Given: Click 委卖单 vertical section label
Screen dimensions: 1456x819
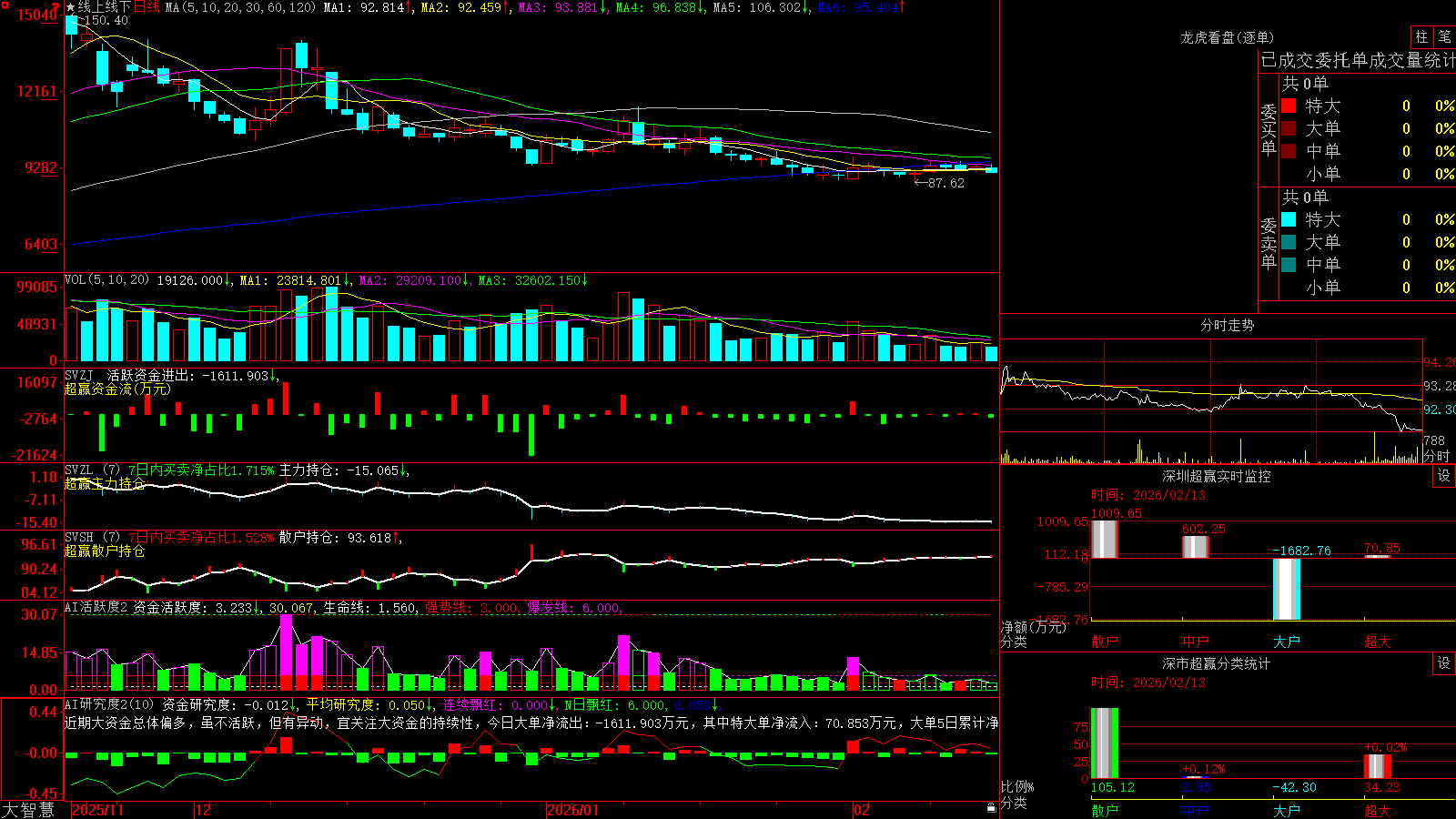Looking at the screenshot, I should pyautogui.click(x=1269, y=244).
